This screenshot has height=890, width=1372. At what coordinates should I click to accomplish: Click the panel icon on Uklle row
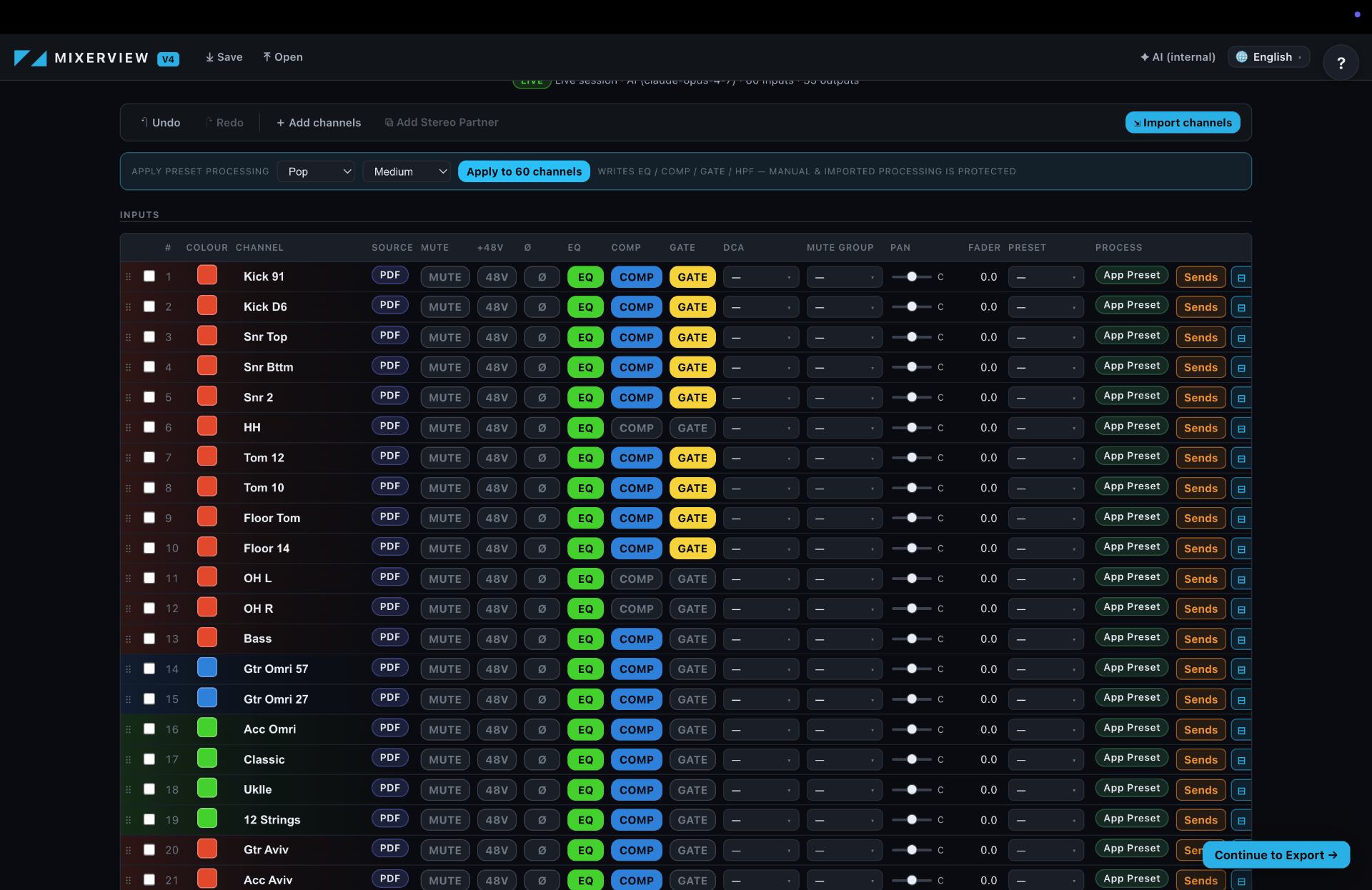(x=1241, y=790)
